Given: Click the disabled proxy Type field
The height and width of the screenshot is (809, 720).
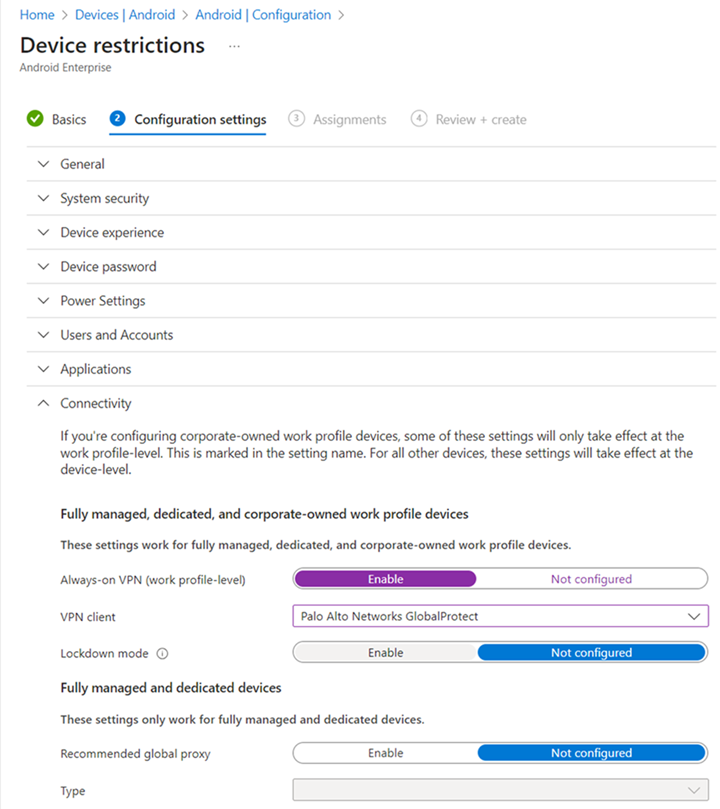Looking at the screenshot, I should click(500, 791).
